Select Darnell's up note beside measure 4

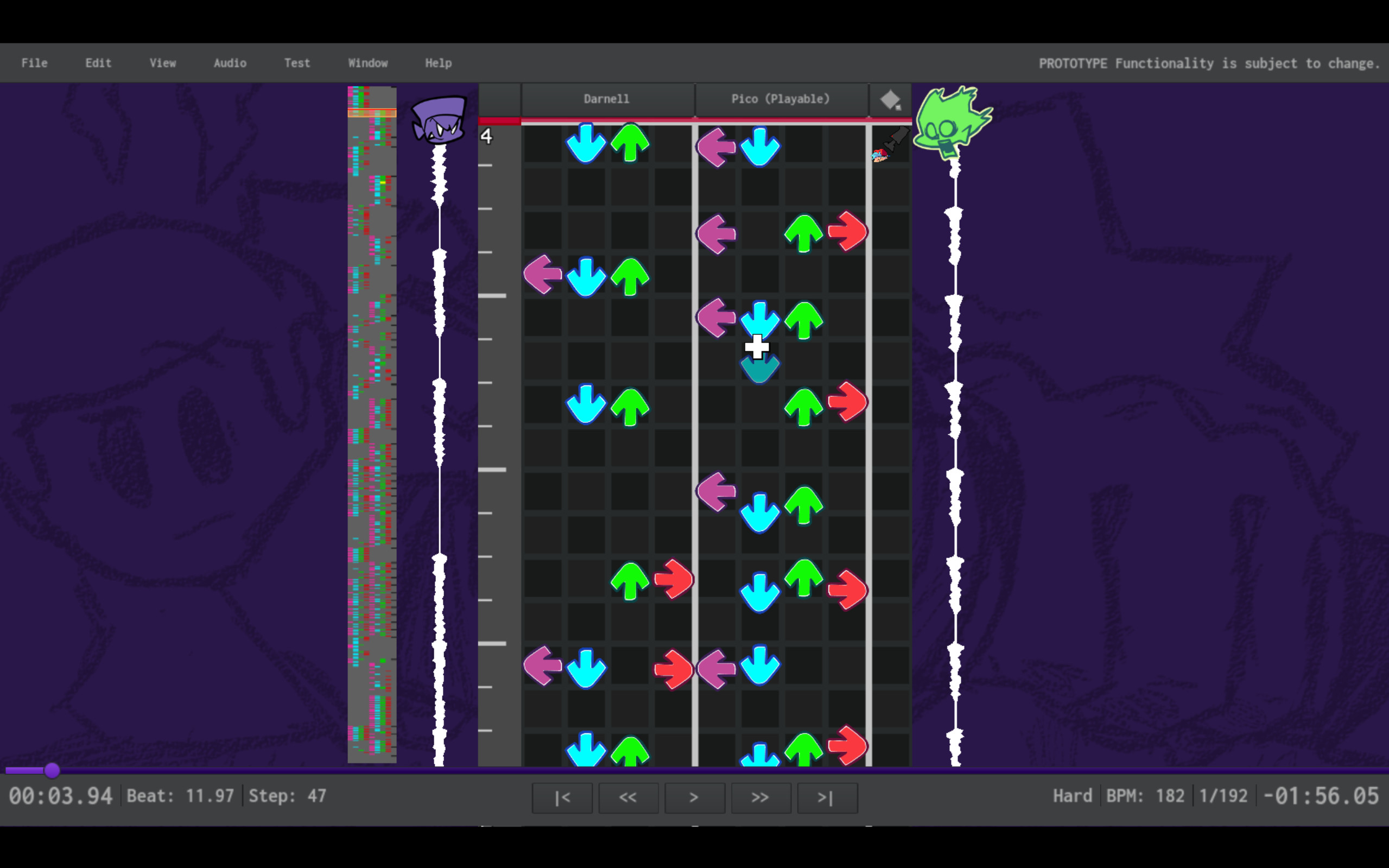(630, 142)
